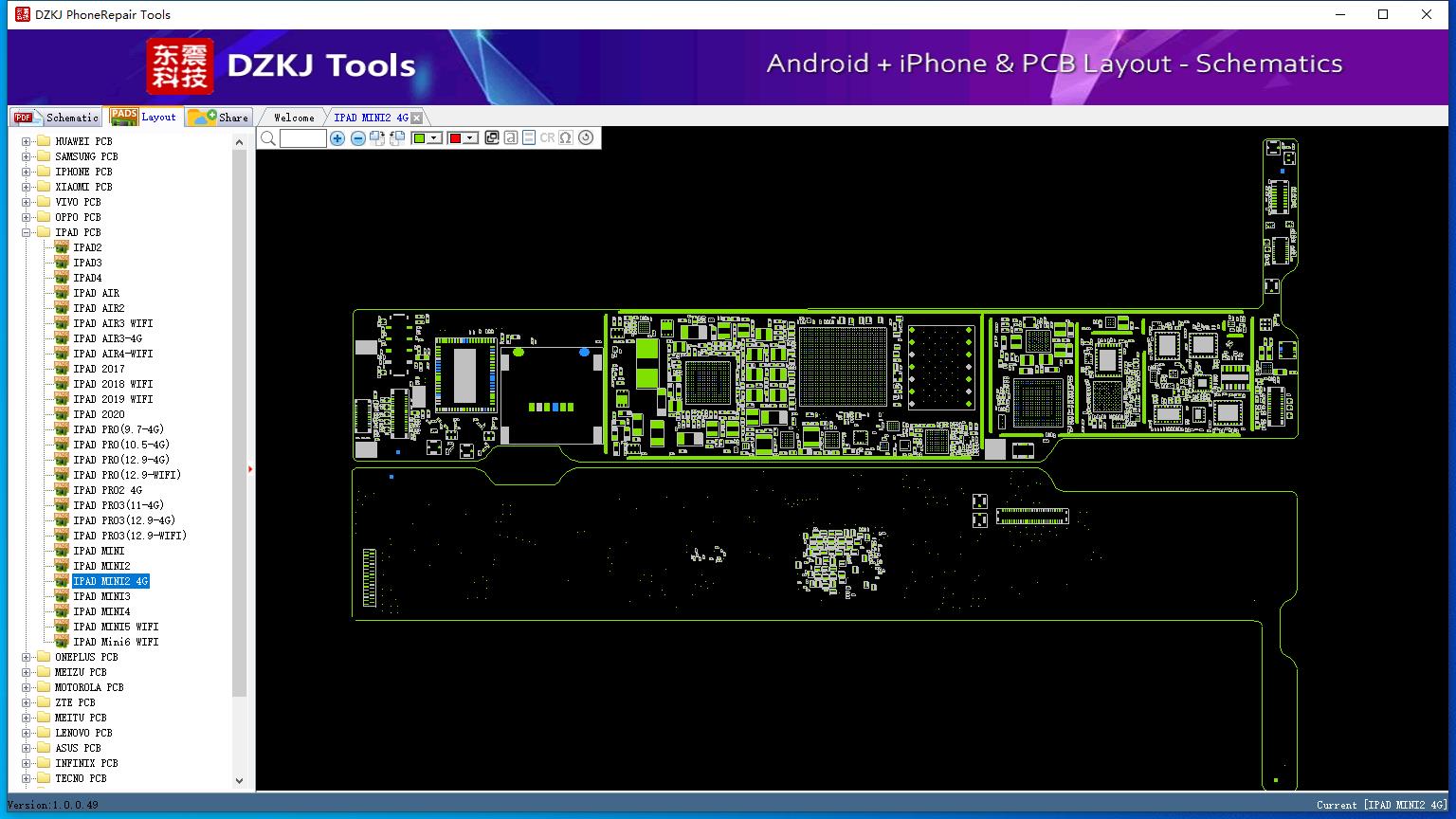Click the PADS icon beside IPAD4
Image resolution: width=1456 pixels, height=819 pixels.
point(62,278)
